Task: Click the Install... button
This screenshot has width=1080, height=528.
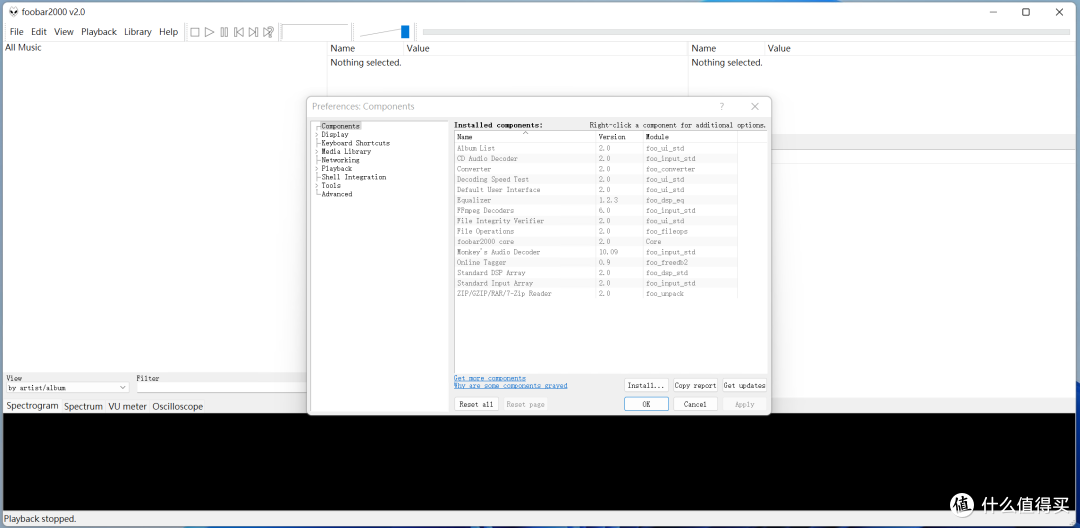Action: (x=646, y=386)
